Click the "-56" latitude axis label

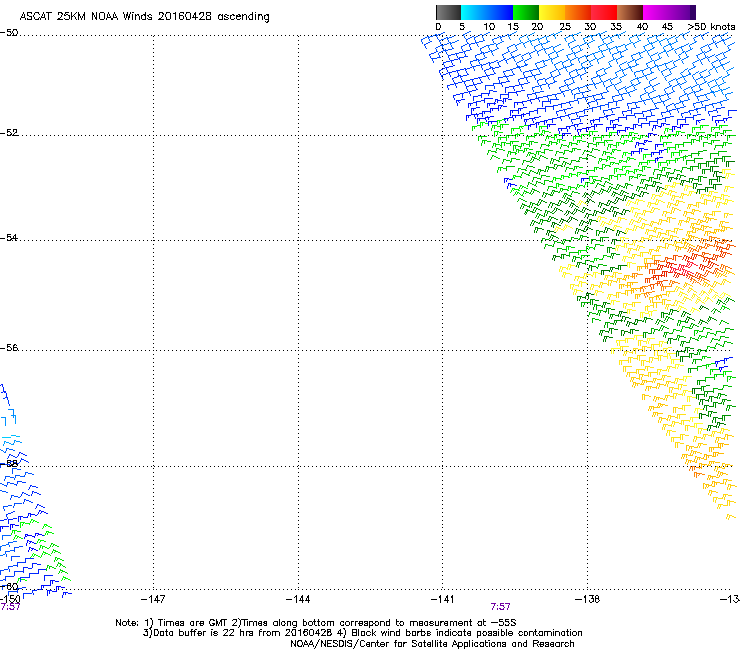pyautogui.click(x=9, y=347)
